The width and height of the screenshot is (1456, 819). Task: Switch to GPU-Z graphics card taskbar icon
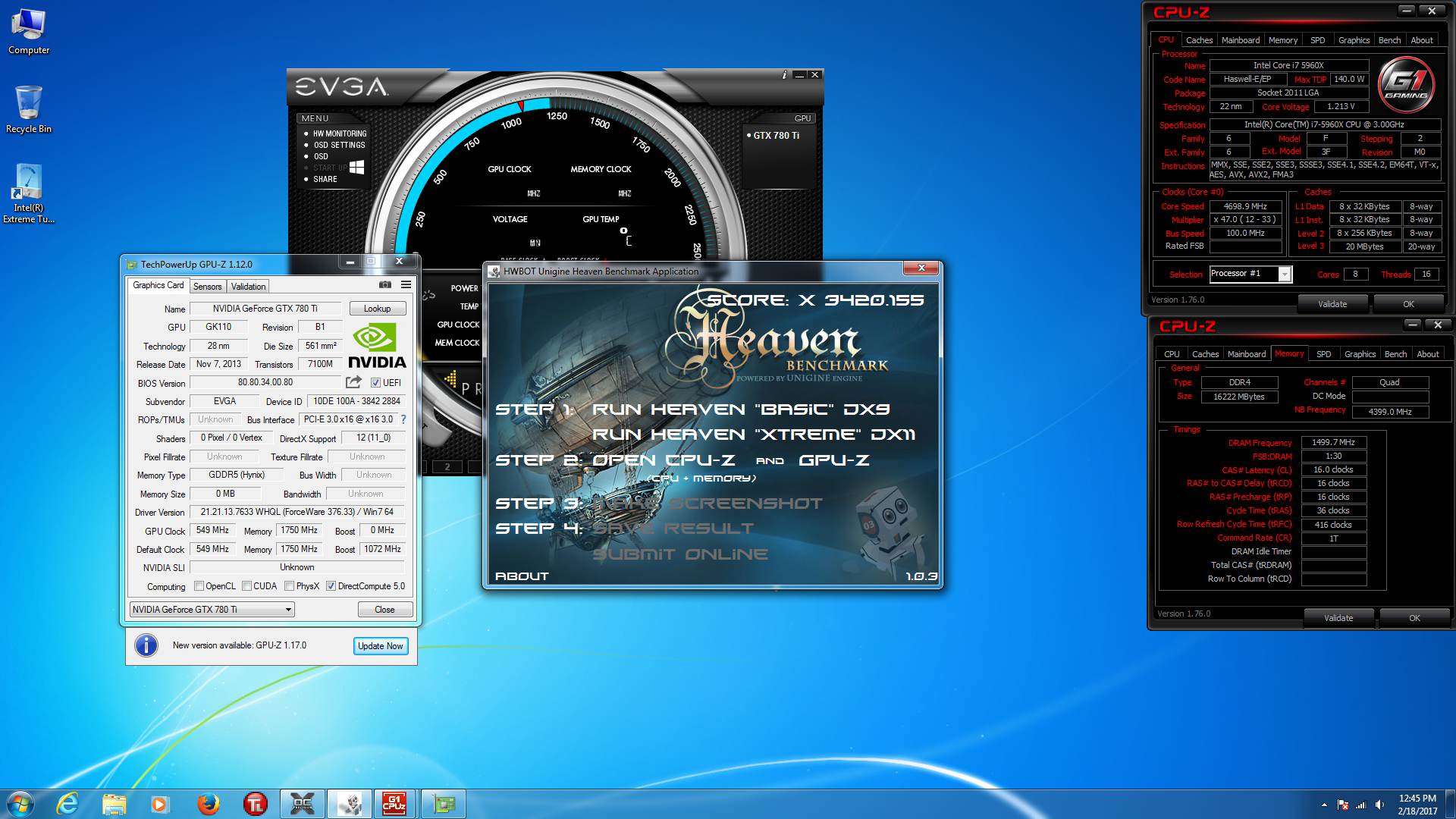click(443, 804)
